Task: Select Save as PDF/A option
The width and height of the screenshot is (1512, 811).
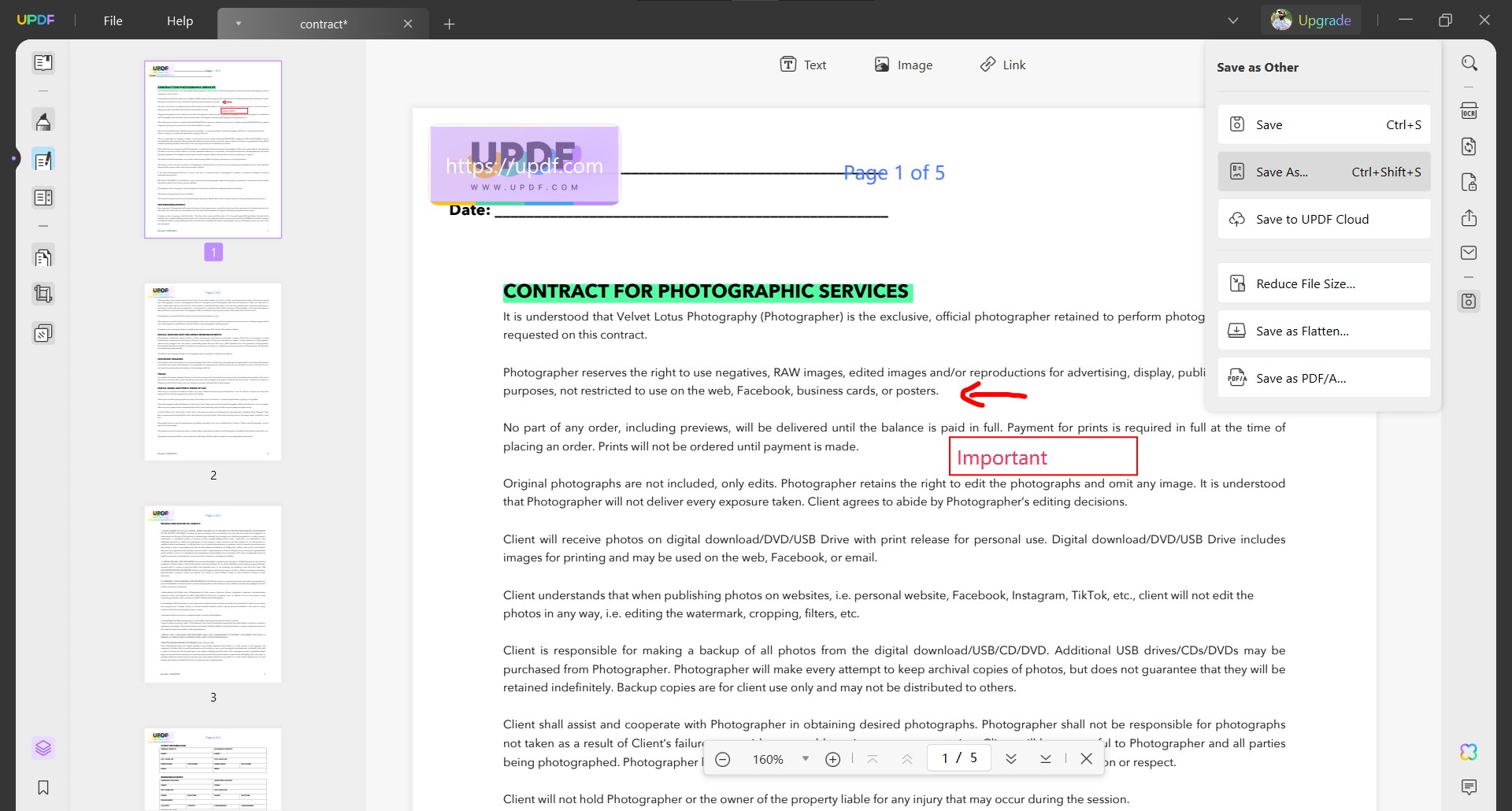Action: [x=1325, y=378]
